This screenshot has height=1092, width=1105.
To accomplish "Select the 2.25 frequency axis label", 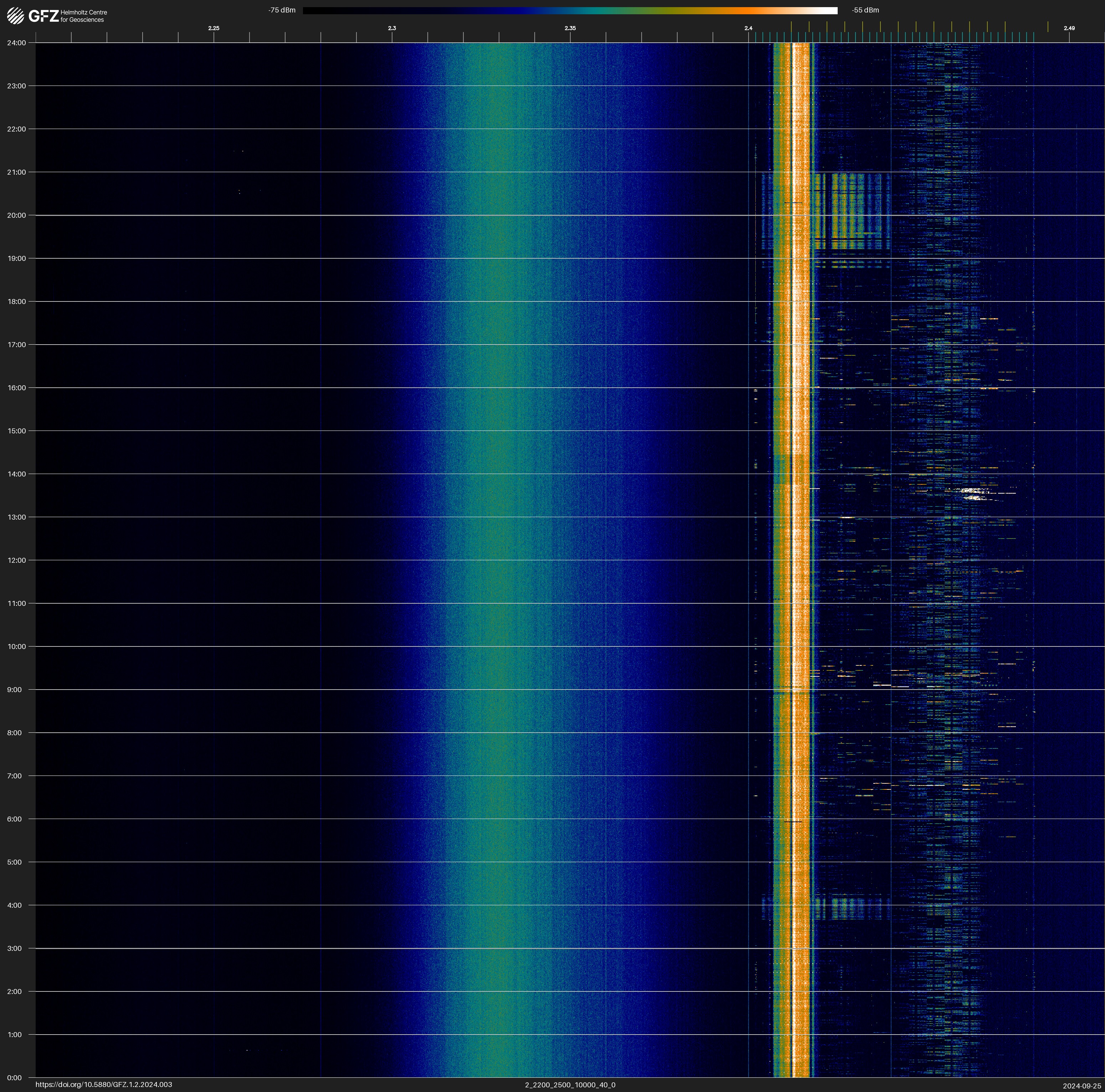I will pos(213,28).
